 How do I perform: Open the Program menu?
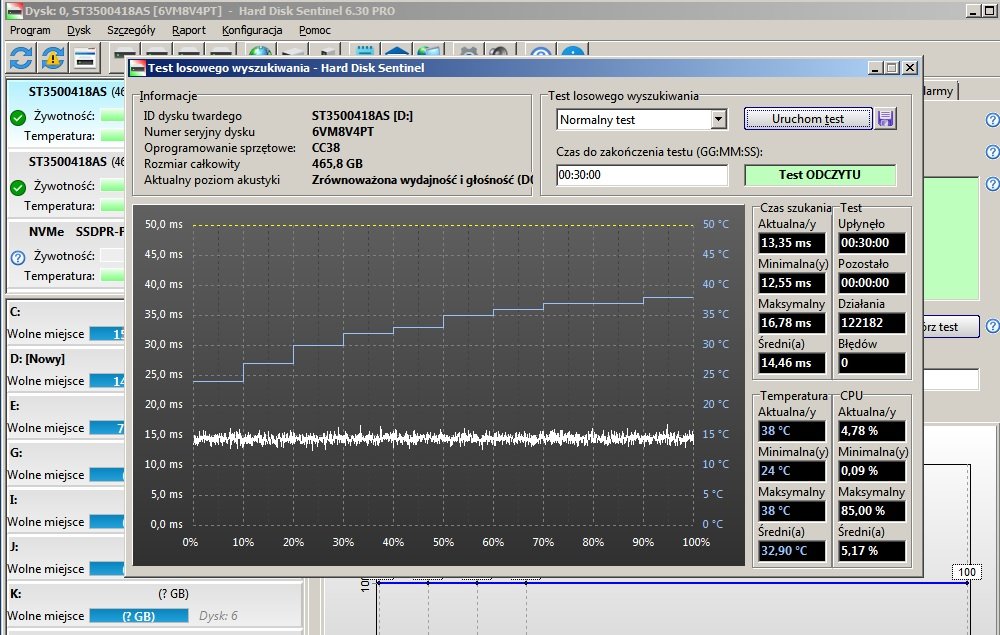[x=30, y=30]
